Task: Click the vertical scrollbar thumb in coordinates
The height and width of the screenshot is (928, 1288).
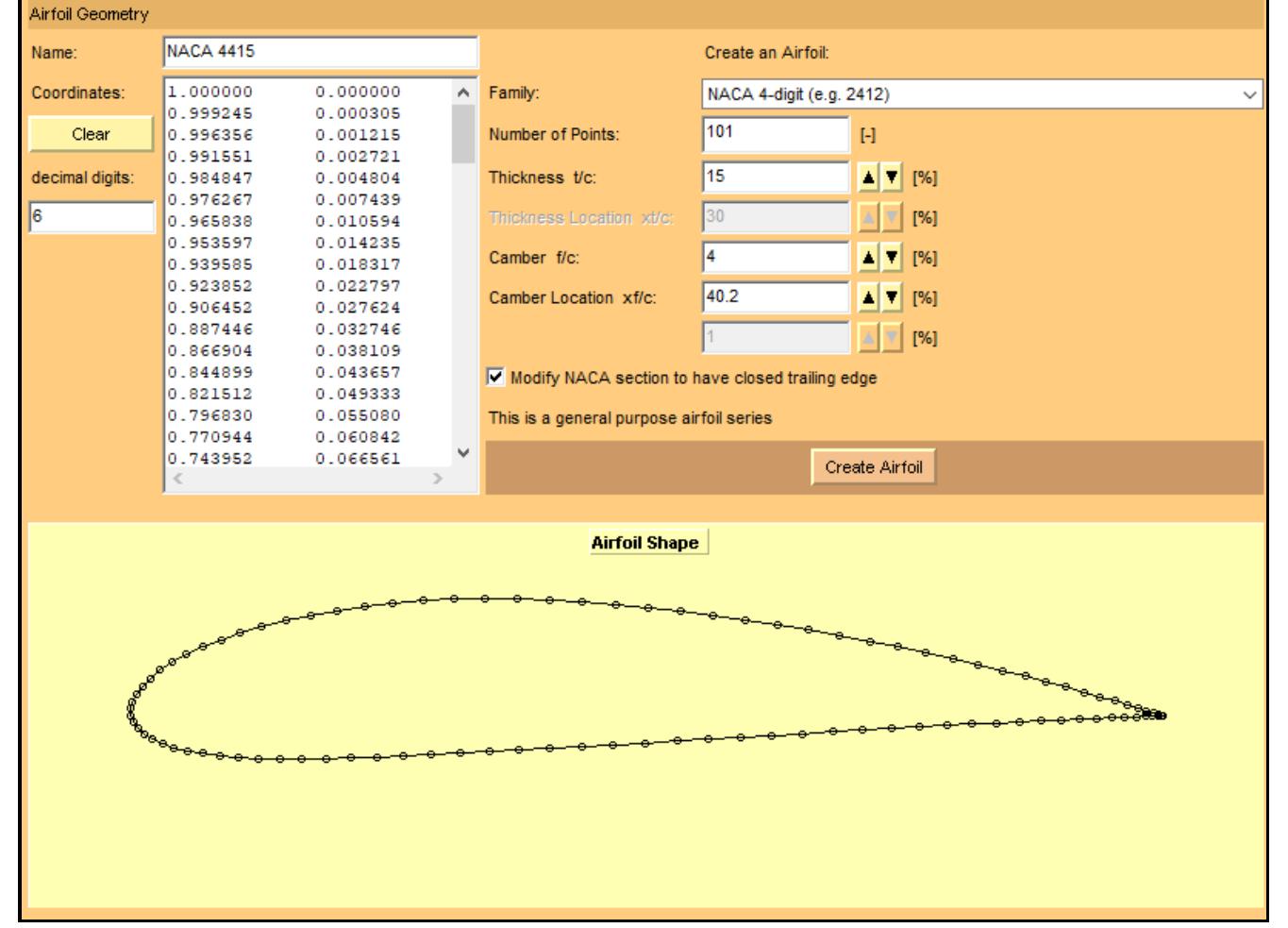Action: pyautogui.click(x=462, y=134)
